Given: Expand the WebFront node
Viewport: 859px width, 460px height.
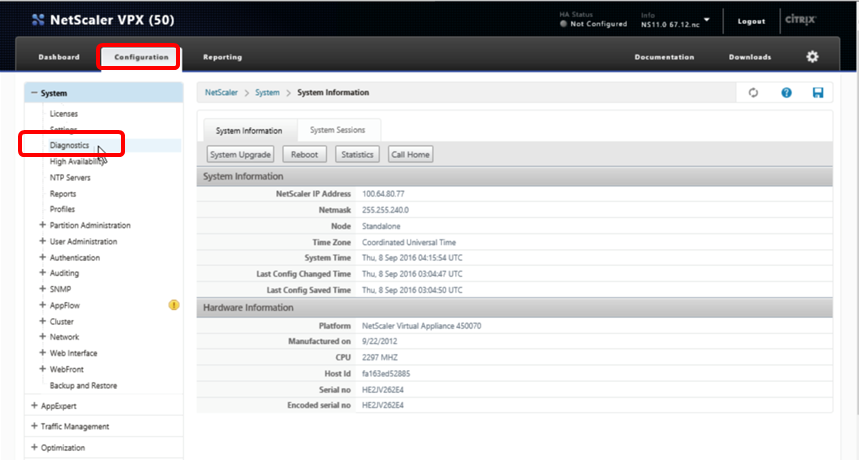Looking at the screenshot, I should [x=42, y=369].
